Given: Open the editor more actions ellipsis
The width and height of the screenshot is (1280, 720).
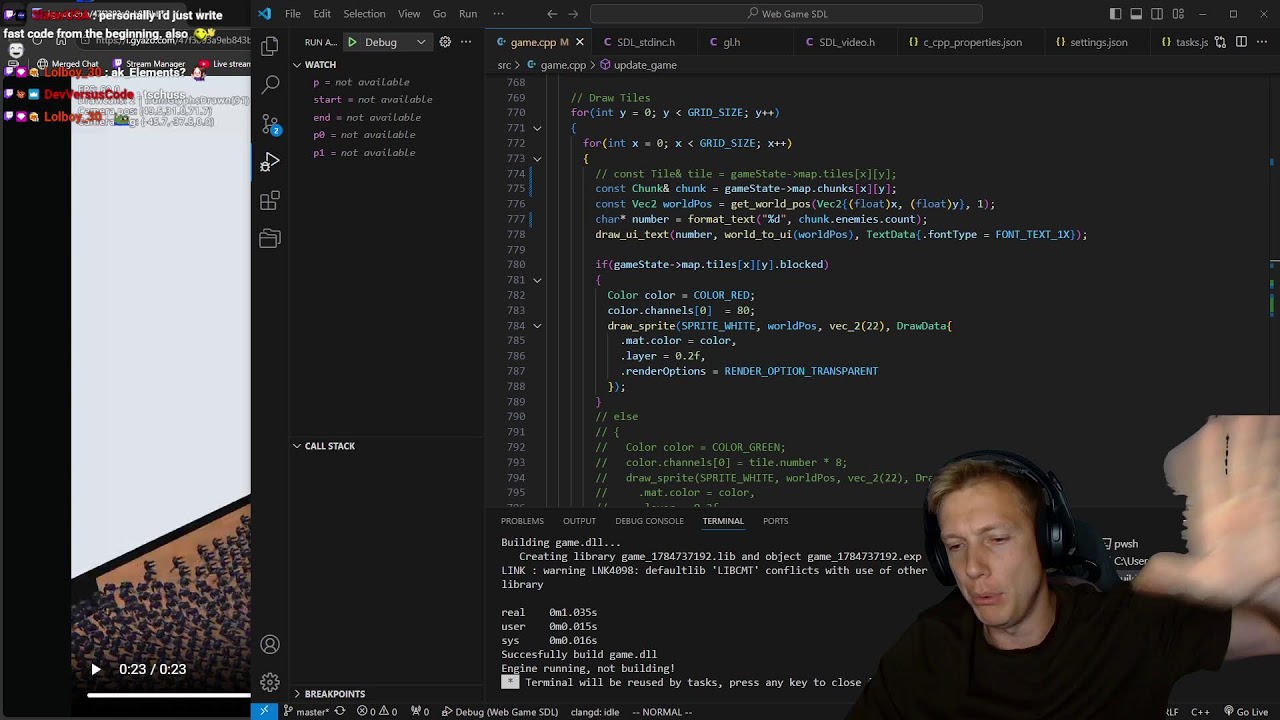Looking at the screenshot, I should [x=1262, y=42].
